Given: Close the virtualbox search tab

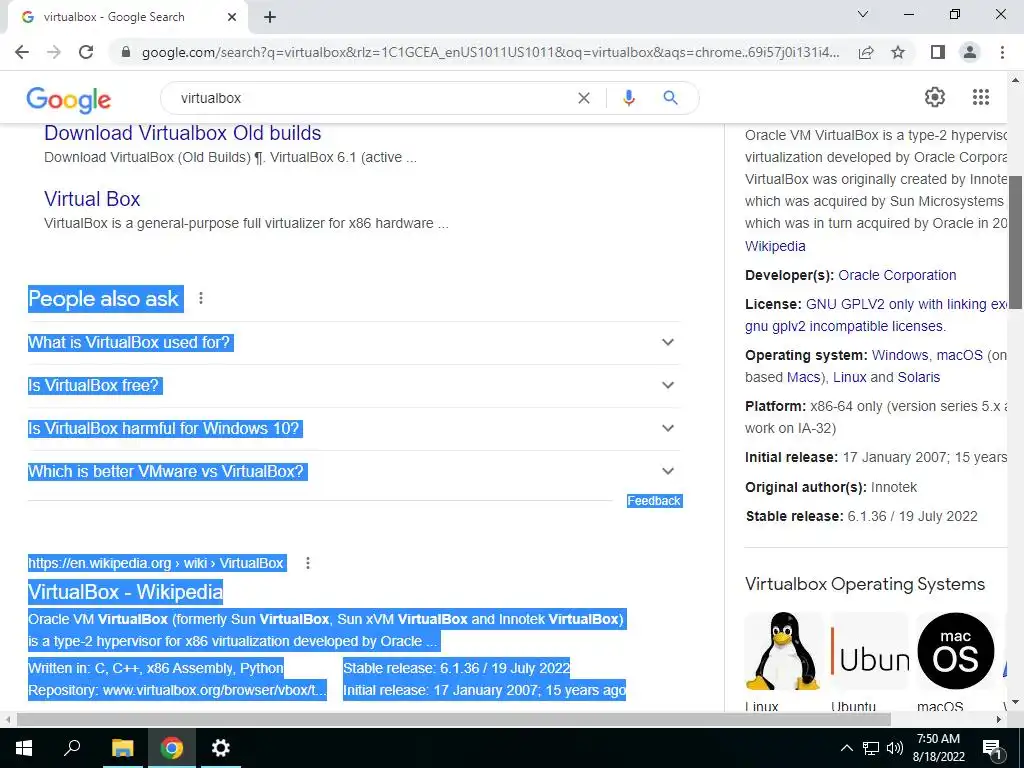Looking at the screenshot, I should click(x=232, y=17).
